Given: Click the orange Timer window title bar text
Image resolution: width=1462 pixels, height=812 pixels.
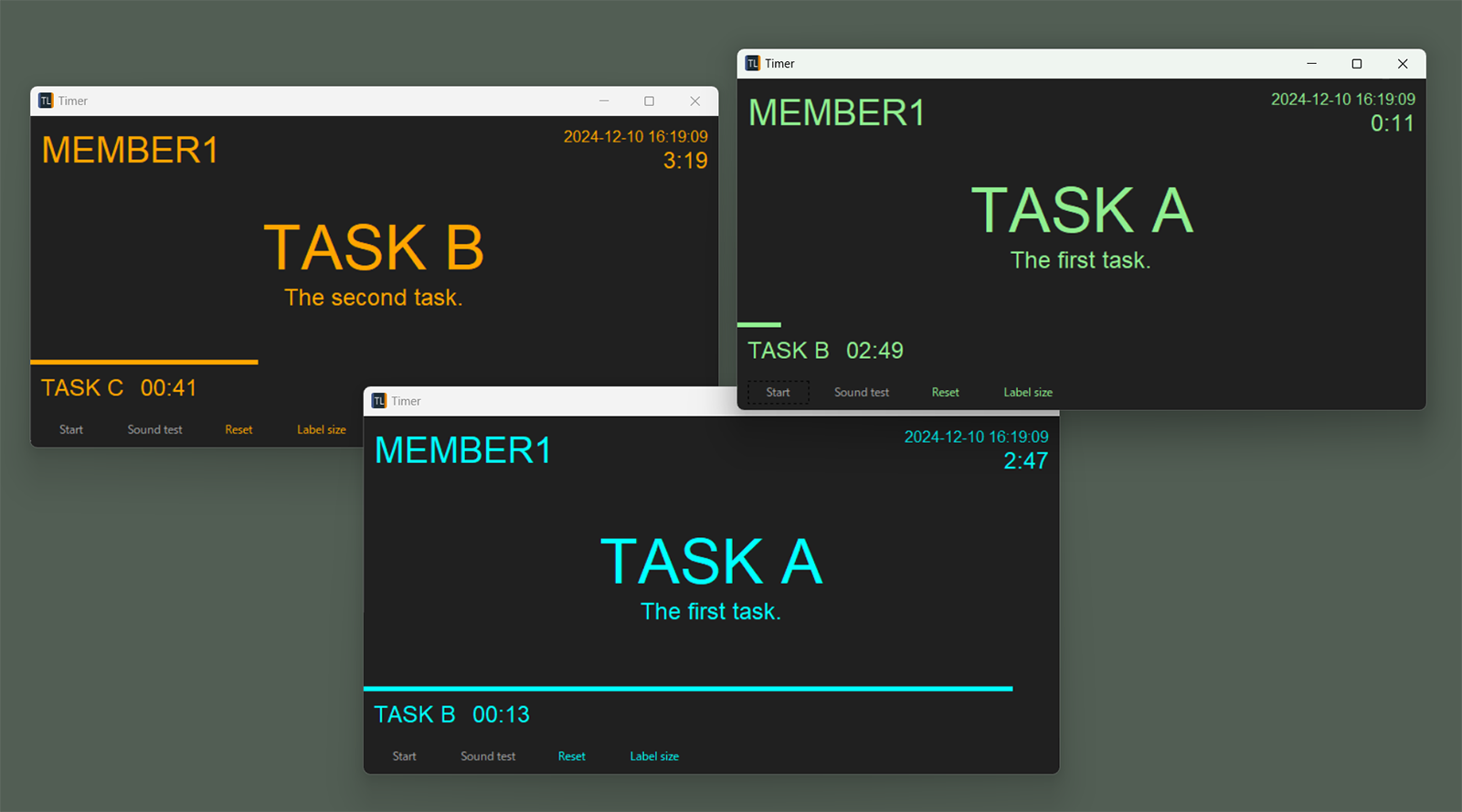Looking at the screenshot, I should [73, 100].
